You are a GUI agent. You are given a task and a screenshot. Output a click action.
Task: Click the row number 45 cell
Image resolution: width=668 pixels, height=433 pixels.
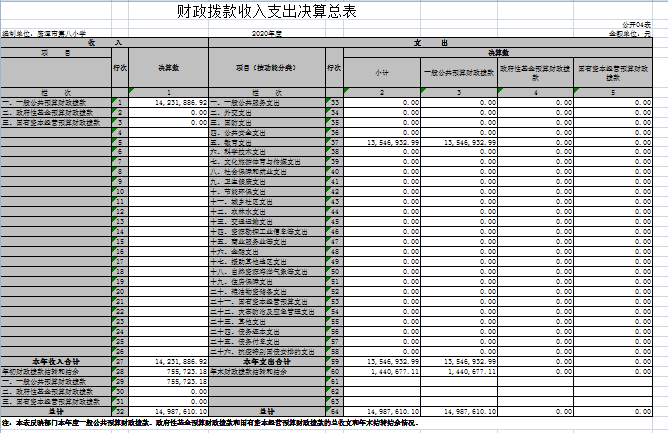click(334, 222)
